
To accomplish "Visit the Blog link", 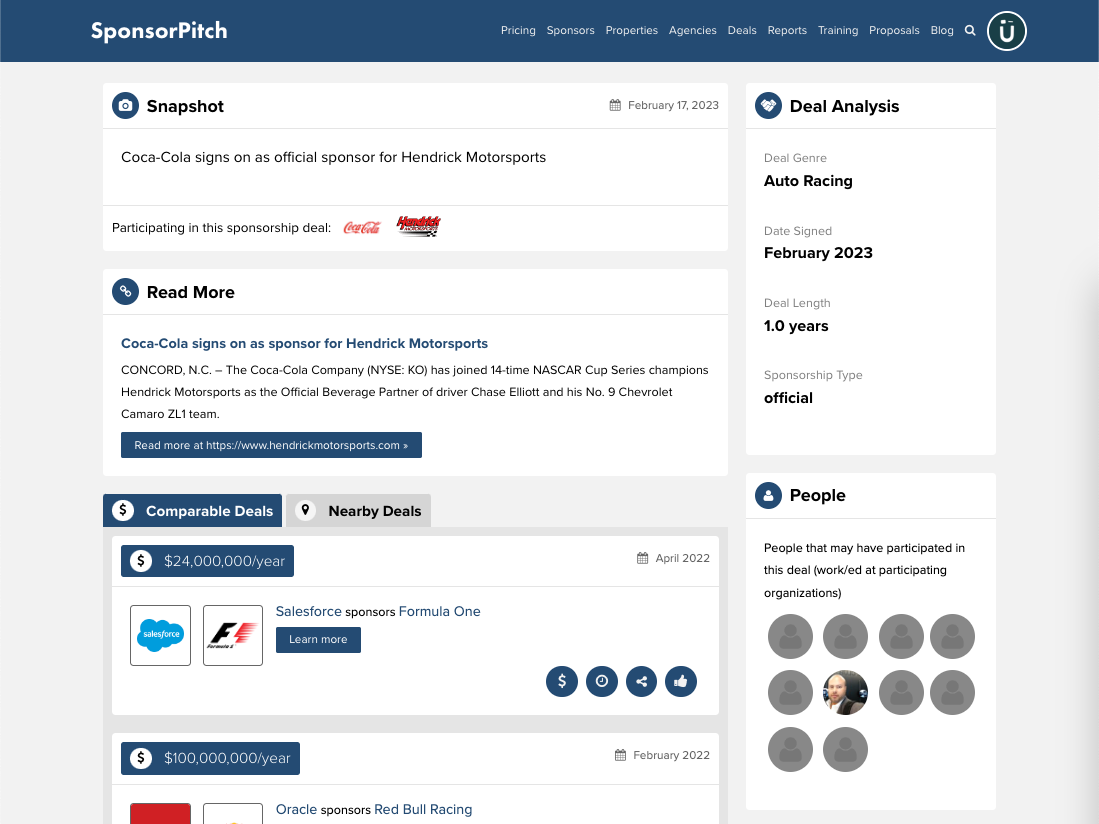I will click(x=942, y=30).
